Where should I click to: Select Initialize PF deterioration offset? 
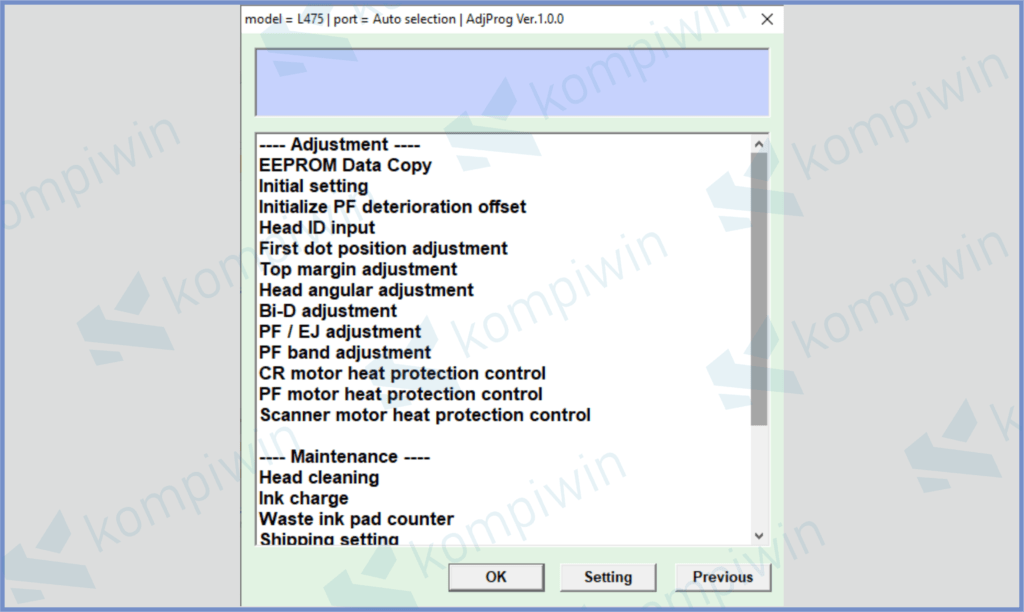point(392,207)
